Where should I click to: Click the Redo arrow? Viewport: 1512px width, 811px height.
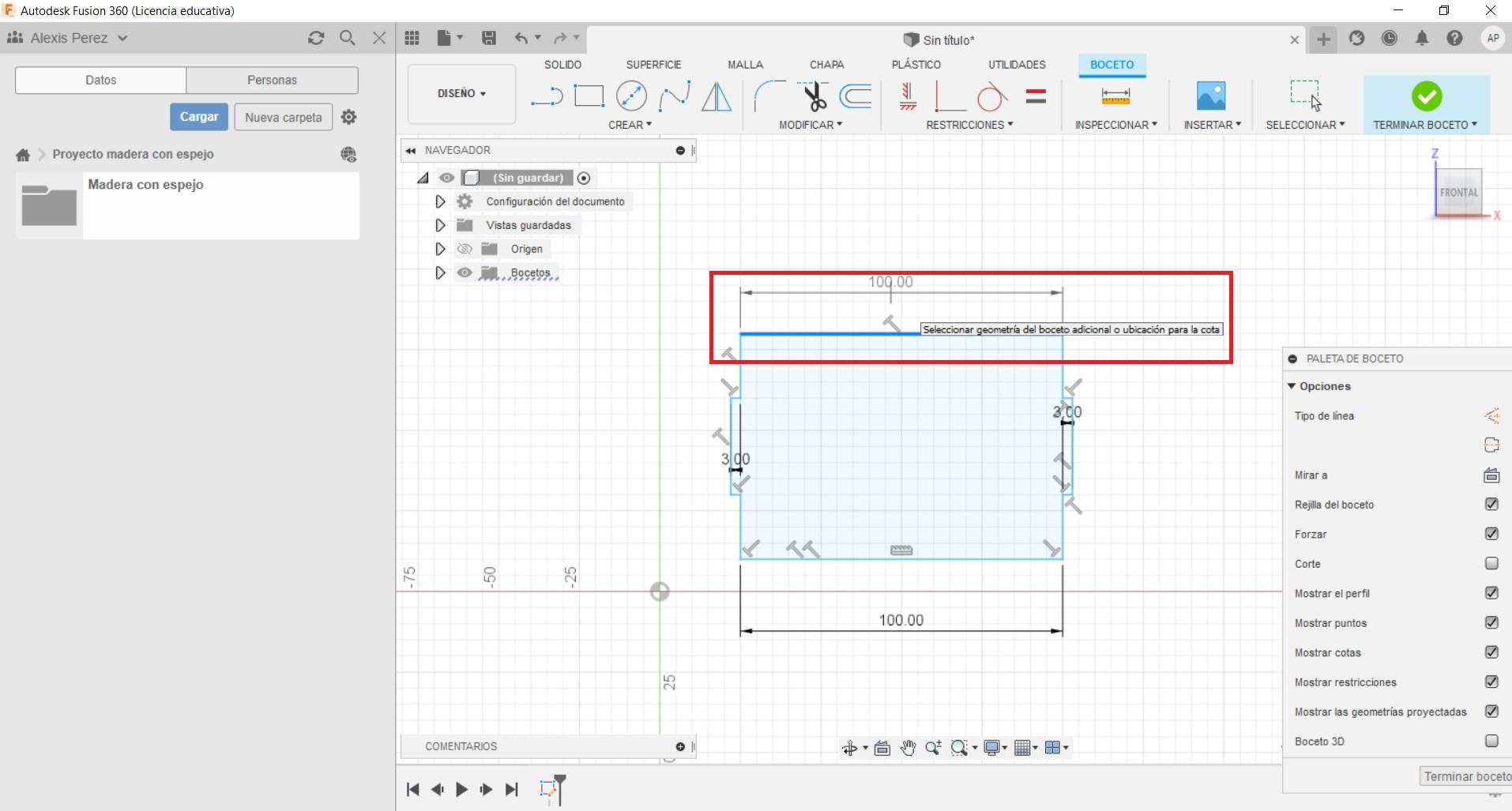click(x=561, y=38)
